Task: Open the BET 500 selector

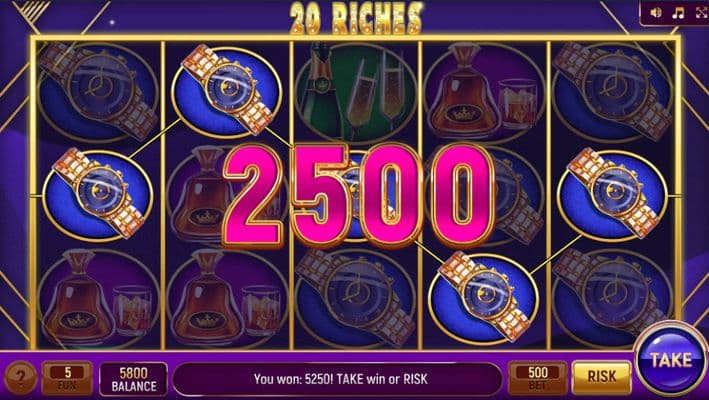Action: (537, 378)
